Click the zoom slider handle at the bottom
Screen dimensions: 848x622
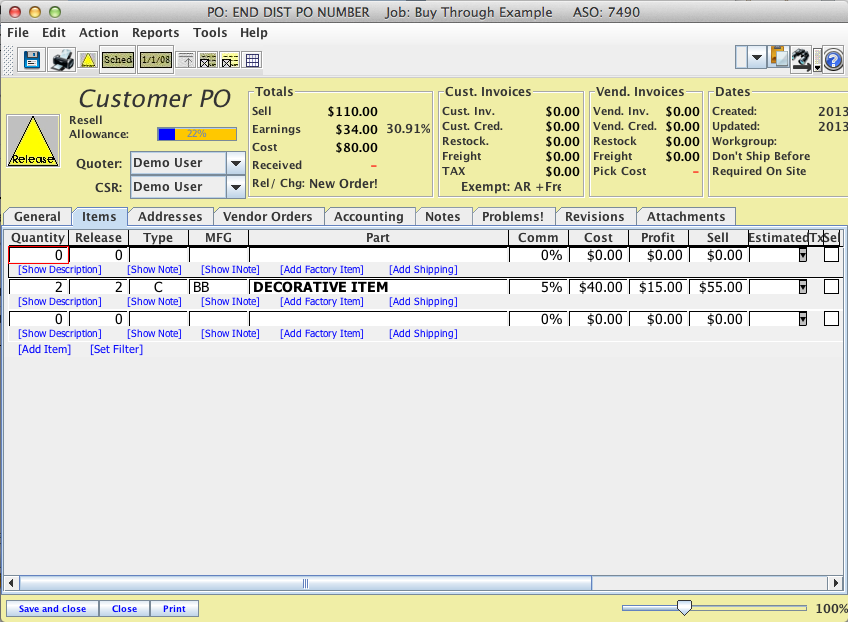click(684, 607)
